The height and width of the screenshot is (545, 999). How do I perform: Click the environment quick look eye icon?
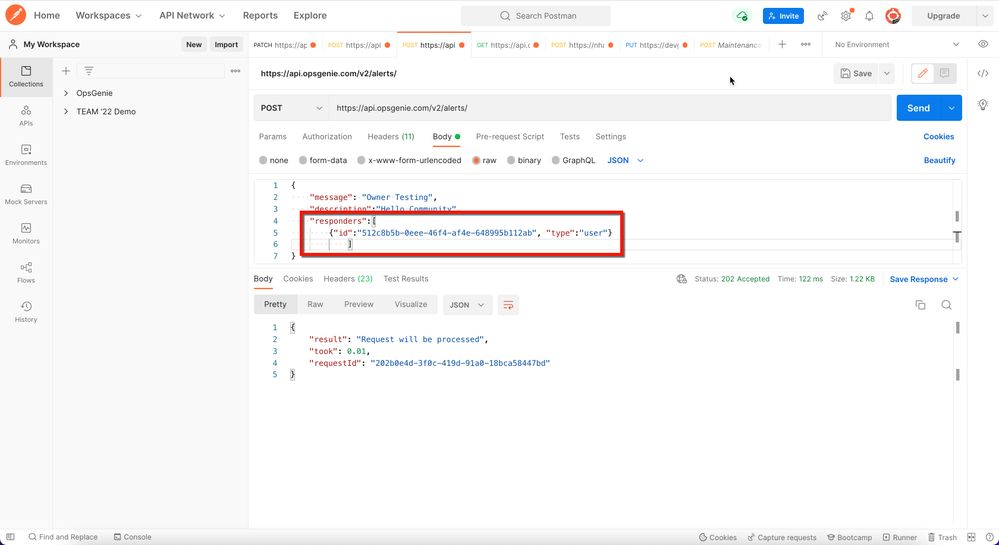point(983,45)
